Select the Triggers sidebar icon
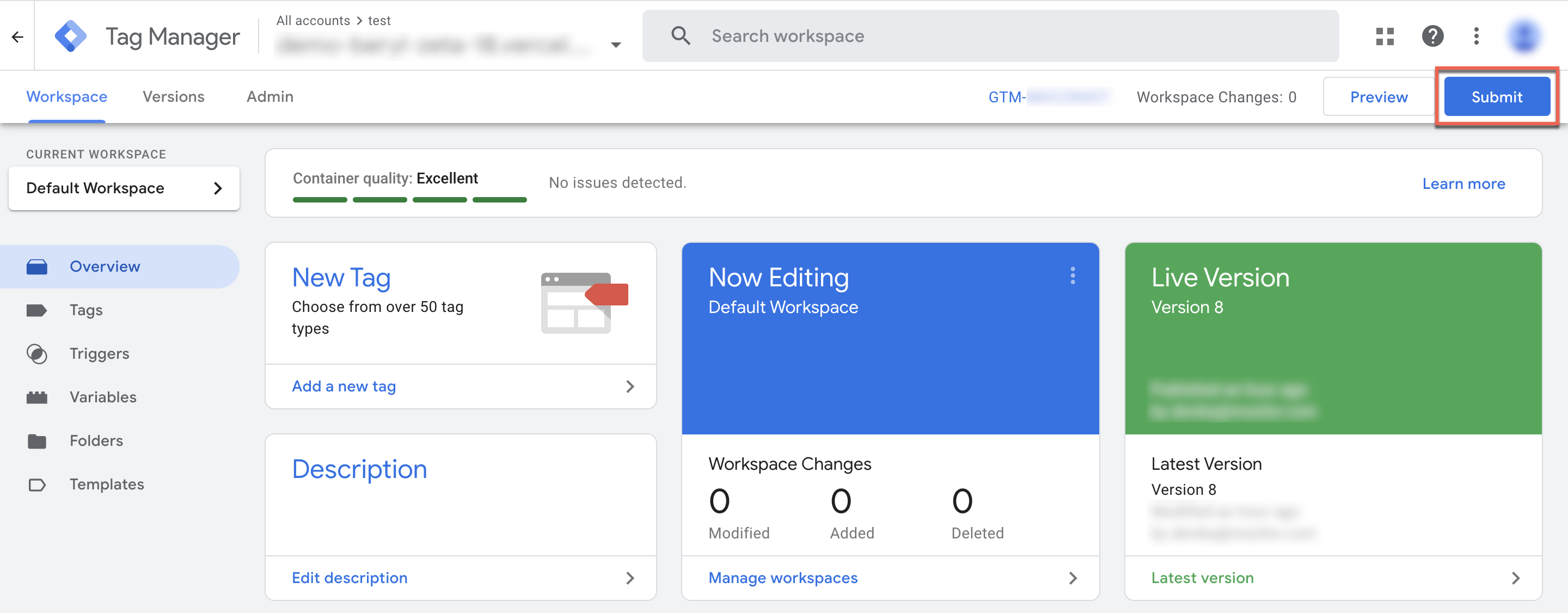Viewport: 1568px width, 613px height. 37,353
